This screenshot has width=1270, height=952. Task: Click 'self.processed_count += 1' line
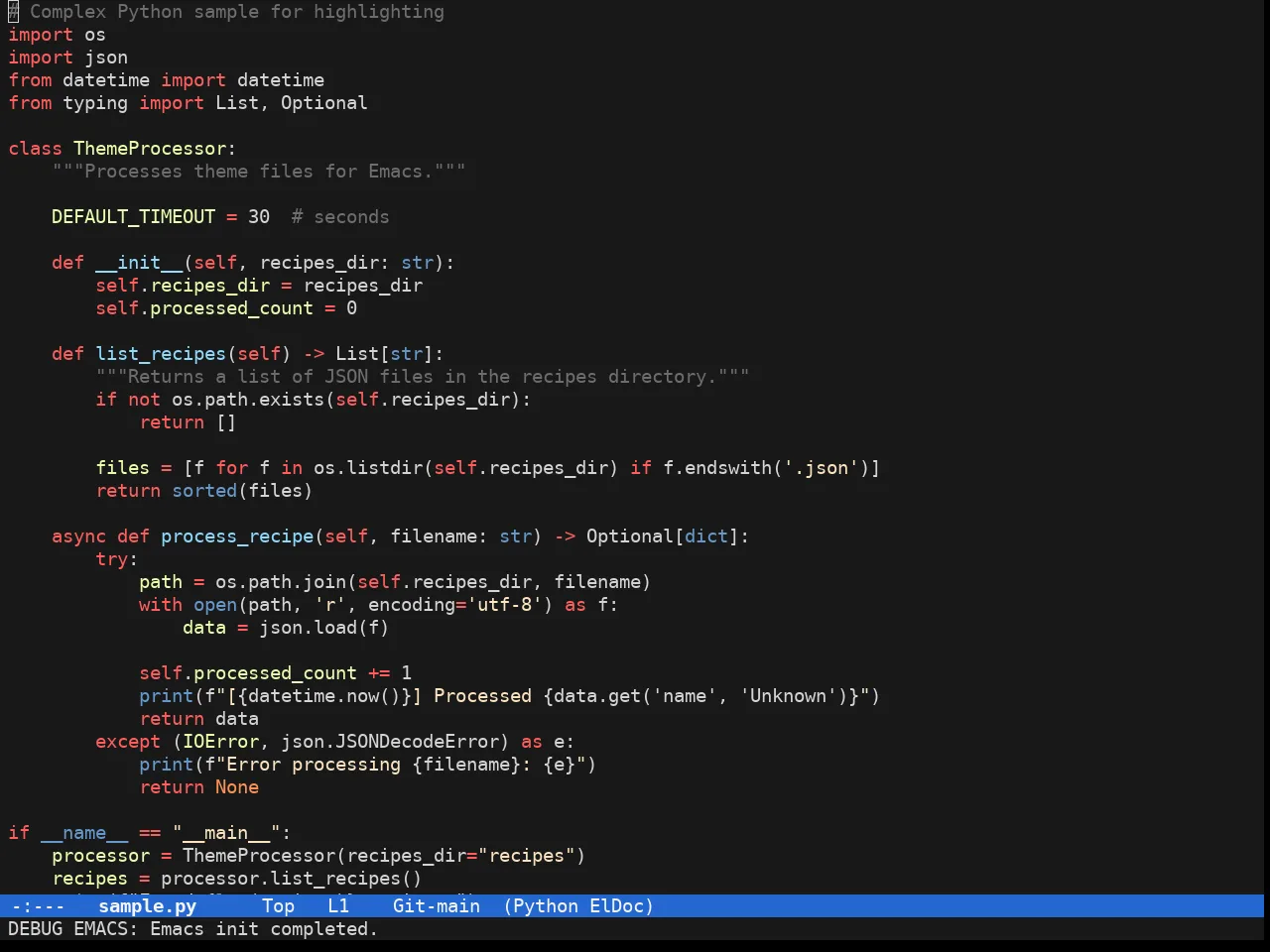(x=275, y=673)
